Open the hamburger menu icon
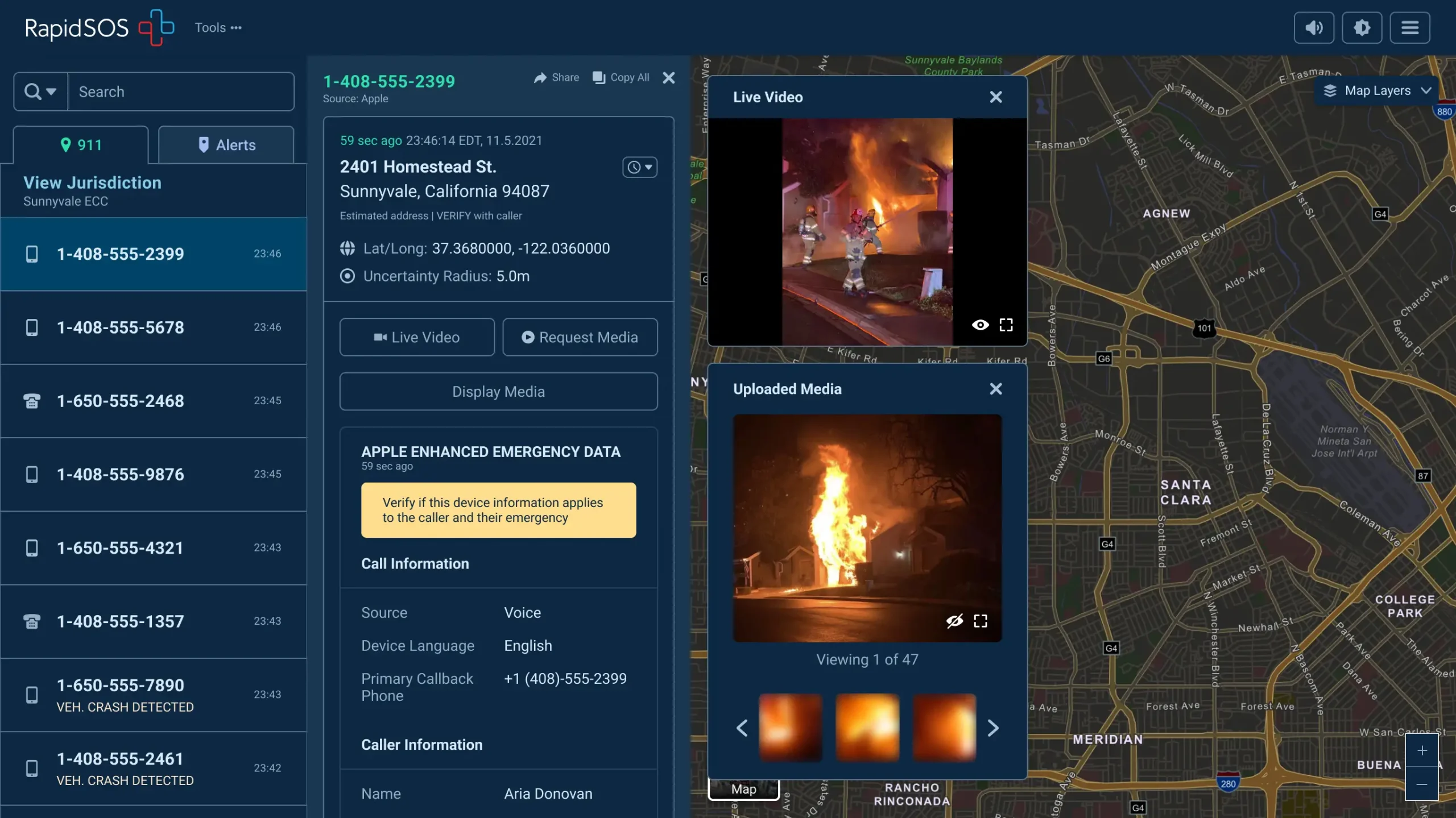 [x=1409, y=27]
